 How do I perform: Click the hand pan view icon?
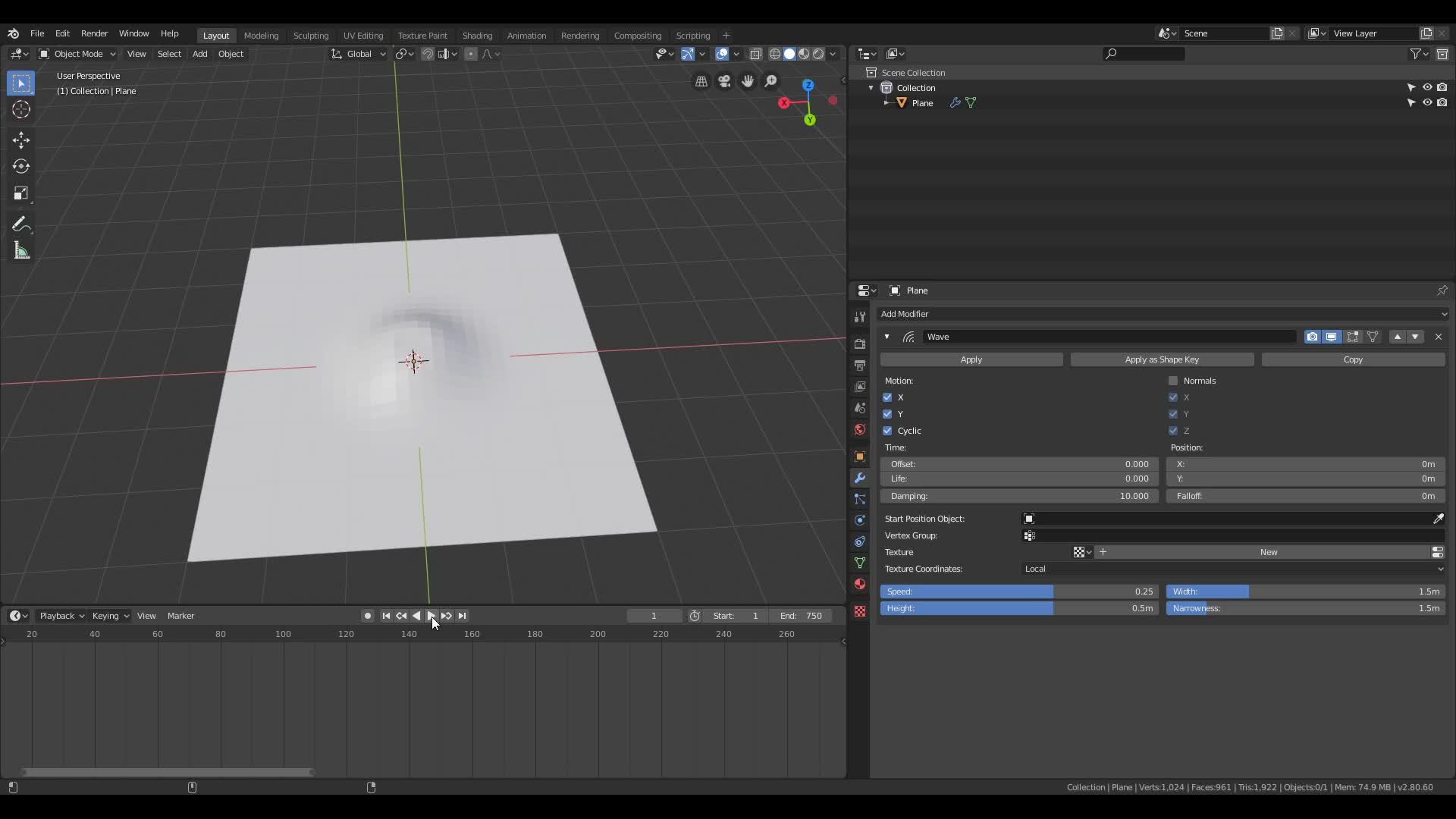748,81
